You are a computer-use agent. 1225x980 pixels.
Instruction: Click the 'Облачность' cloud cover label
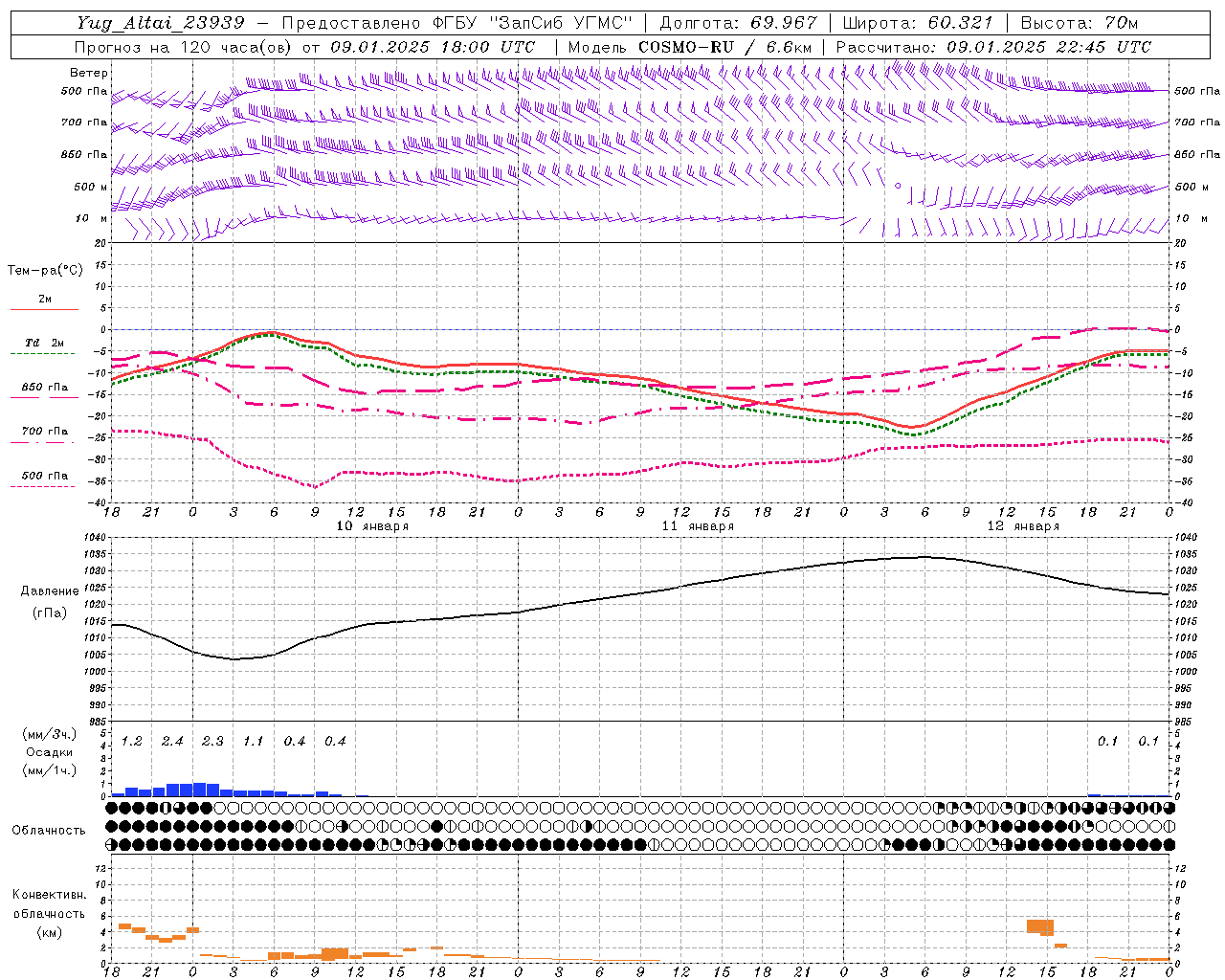(x=49, y=830)
